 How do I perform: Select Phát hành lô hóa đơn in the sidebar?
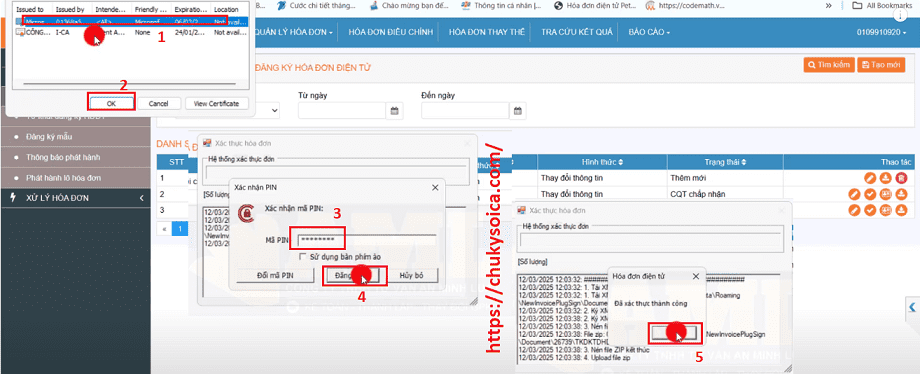coord(64,177)
